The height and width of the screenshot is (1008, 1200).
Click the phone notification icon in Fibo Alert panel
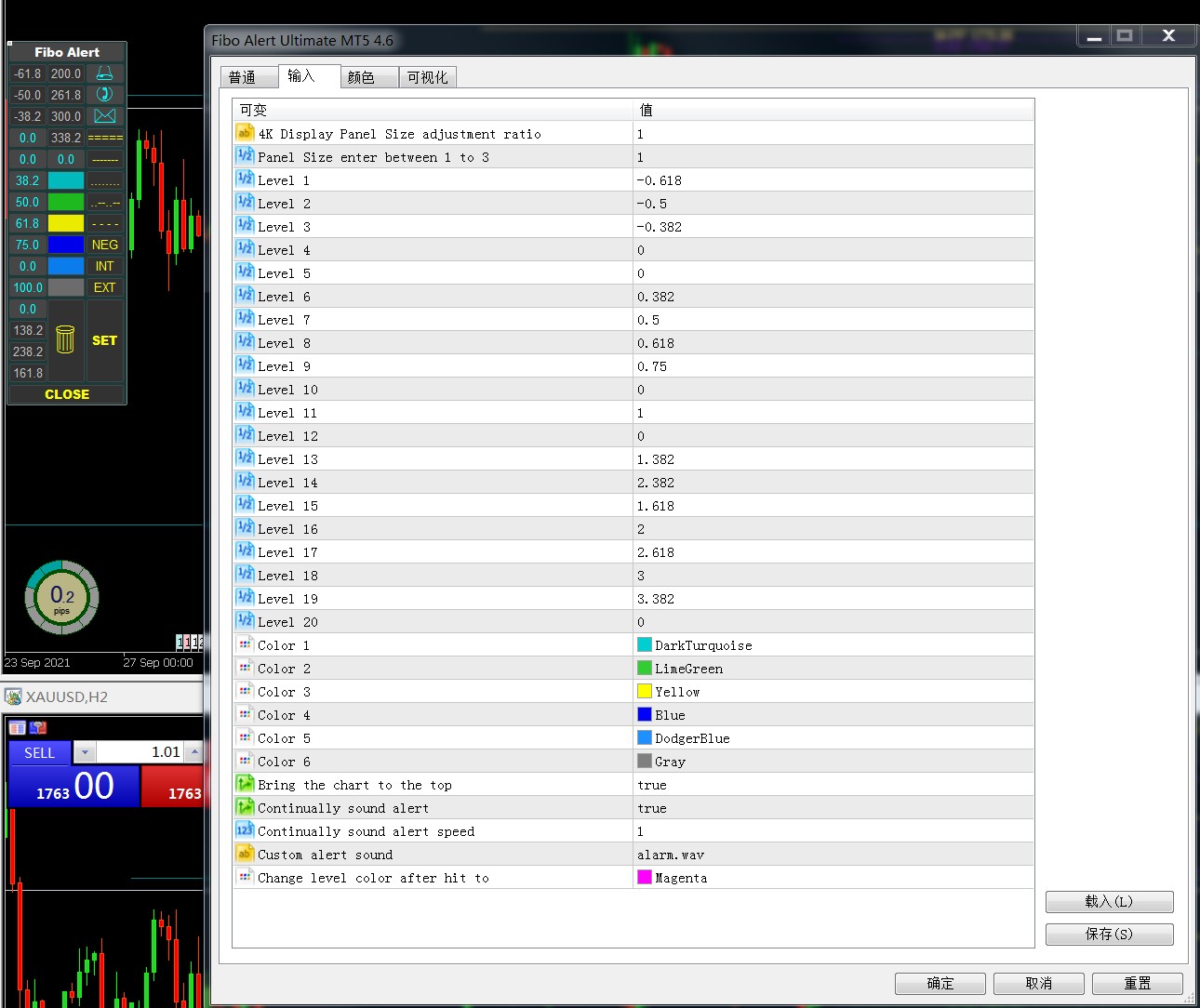pyautogui.click(x=105, y=95)
